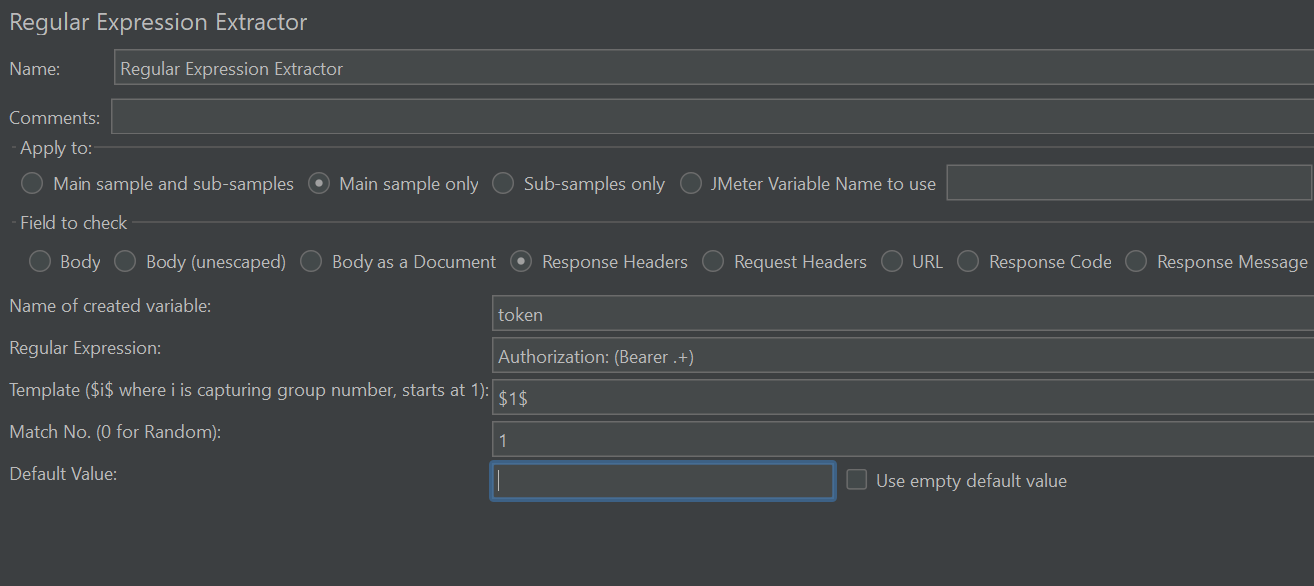
Task: Select the Main sample and sub-samples option
Action: pos(33,184)
